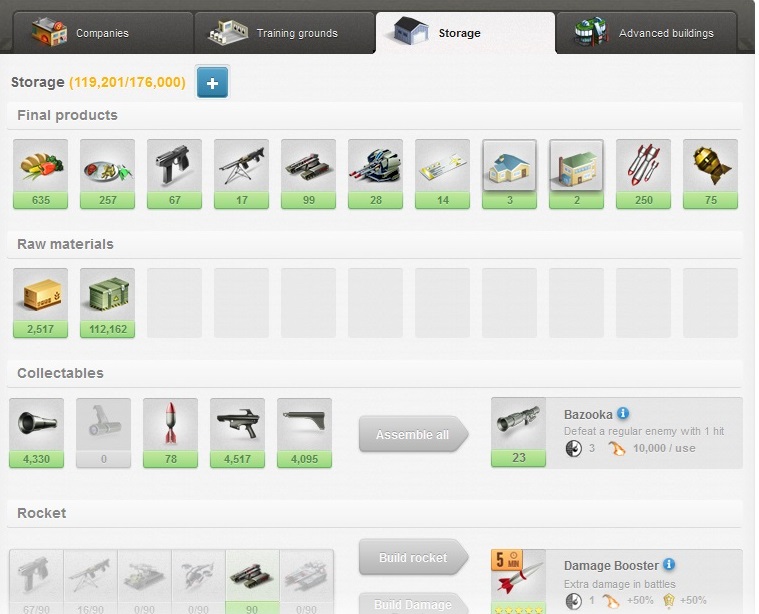The image size is (759, 614).
Task: Select the Storage tab
Action: pyautogui.click(x=465, y=33)
